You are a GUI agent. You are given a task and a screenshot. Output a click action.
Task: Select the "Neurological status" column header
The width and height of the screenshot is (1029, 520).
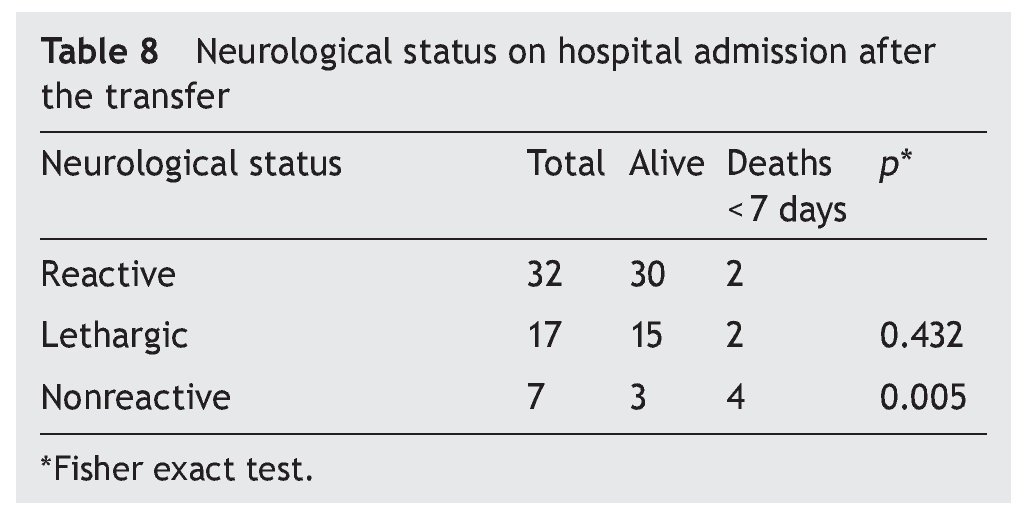pos(191,164)
